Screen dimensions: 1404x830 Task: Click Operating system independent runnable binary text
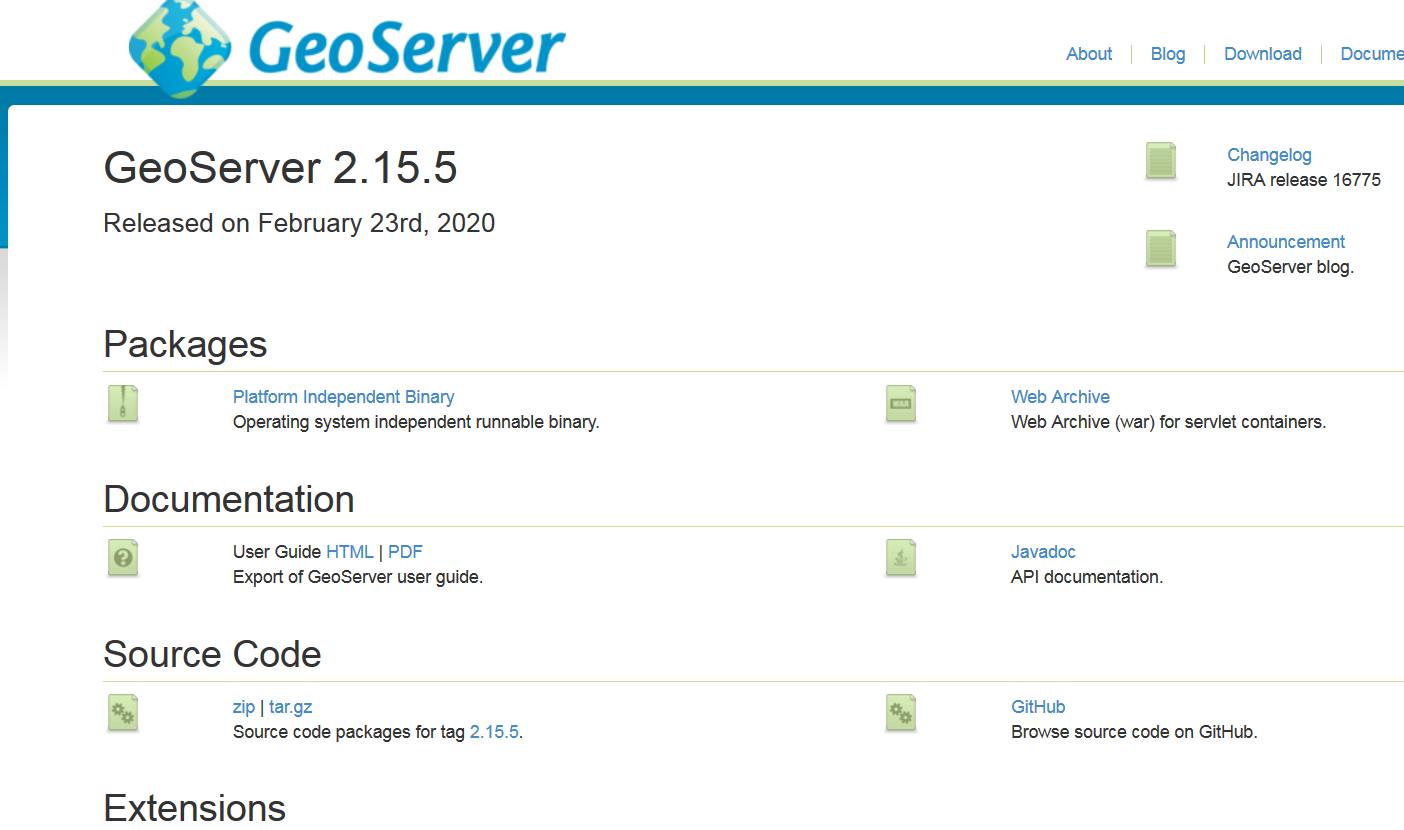coord(416,422)
